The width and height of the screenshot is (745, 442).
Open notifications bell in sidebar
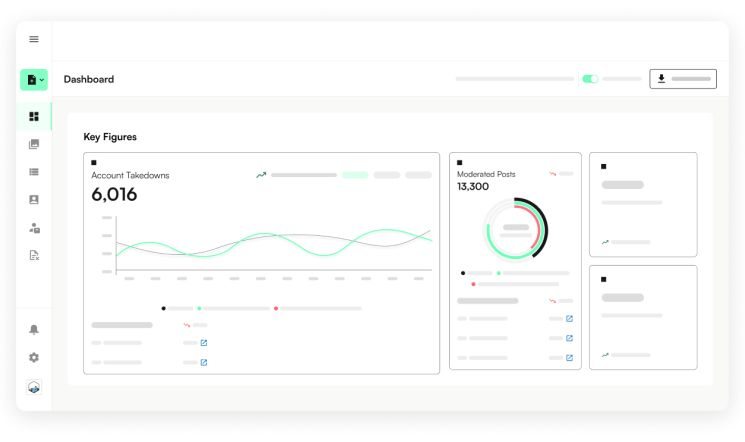pos(34,330)
